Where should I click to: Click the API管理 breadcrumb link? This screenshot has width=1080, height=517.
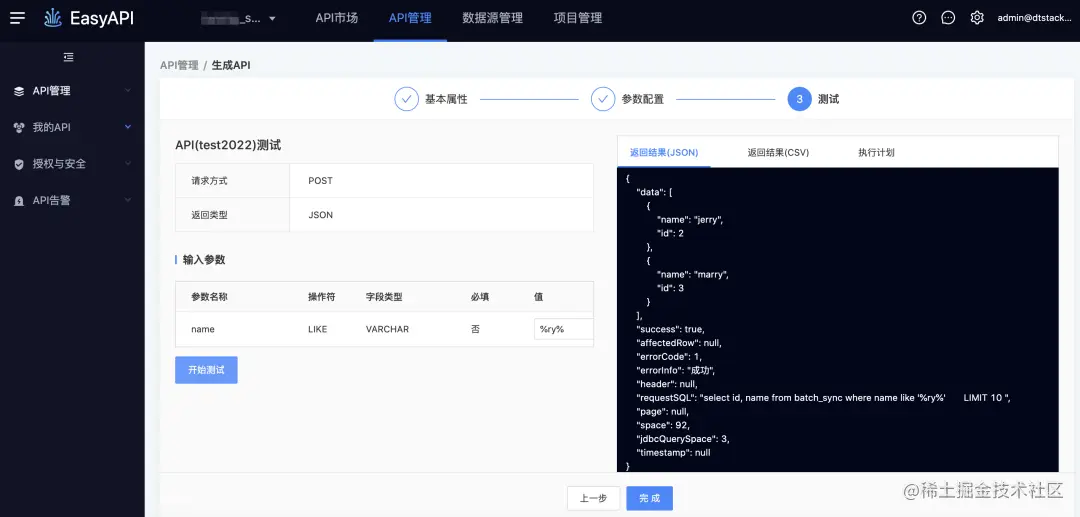tap(179, 65)
